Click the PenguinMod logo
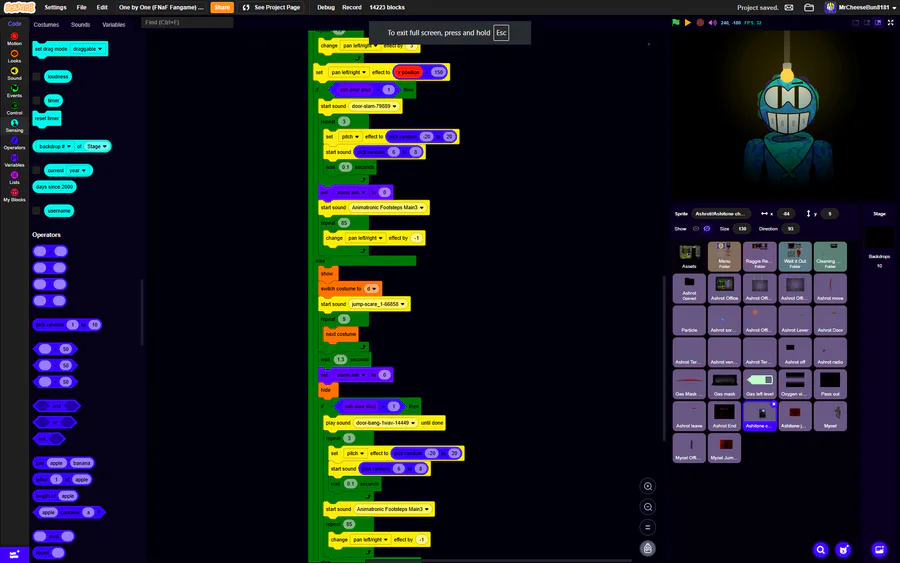The image size is (900, 563). [20, 7]
